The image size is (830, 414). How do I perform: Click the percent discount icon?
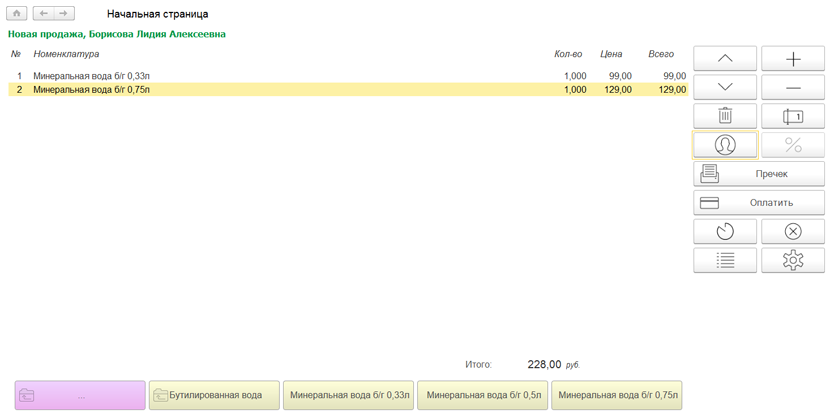point(793,145)
